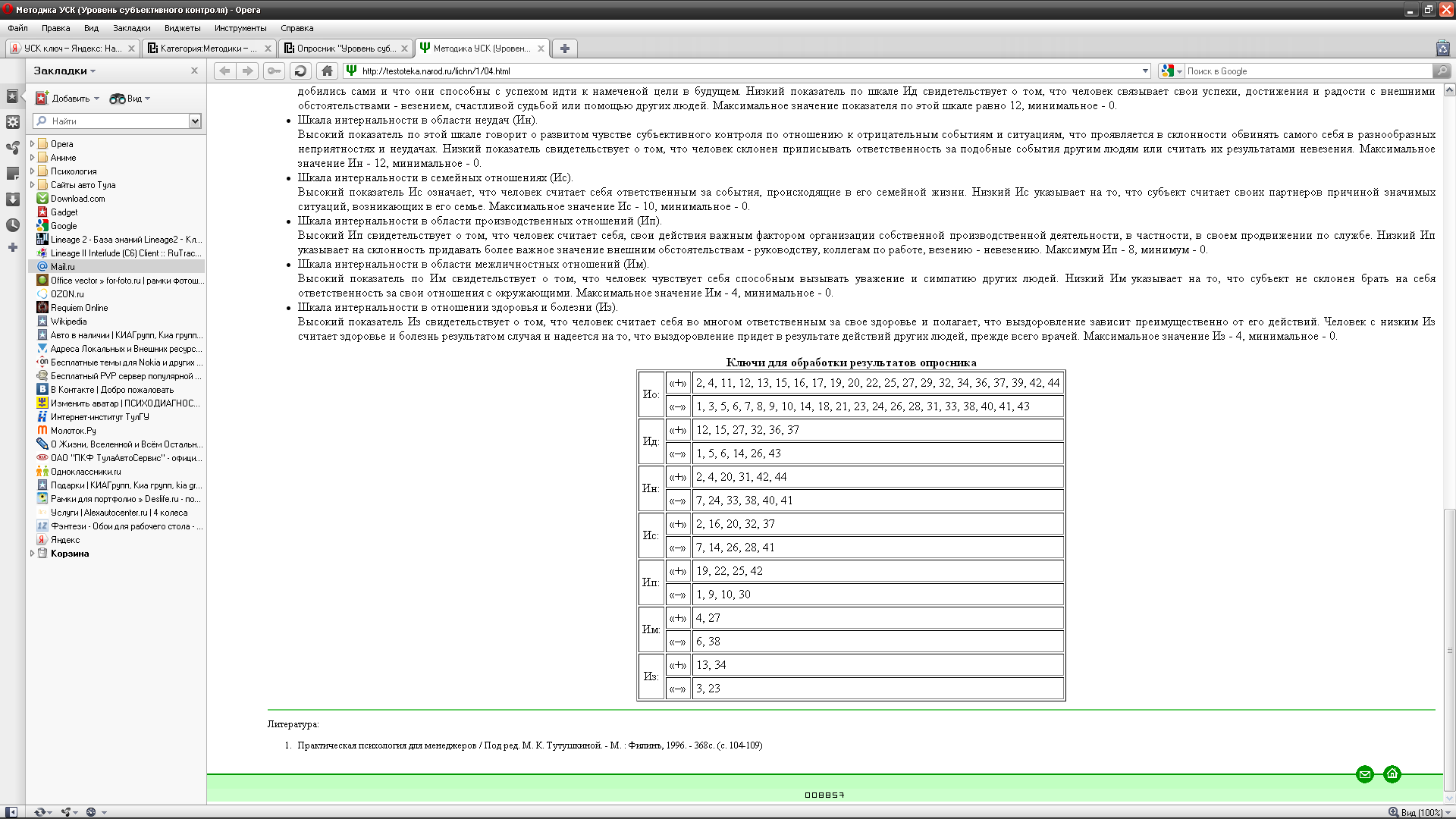Close the Методика УСК tab
Screen dimensions: 1456x819
coord(541,49)
